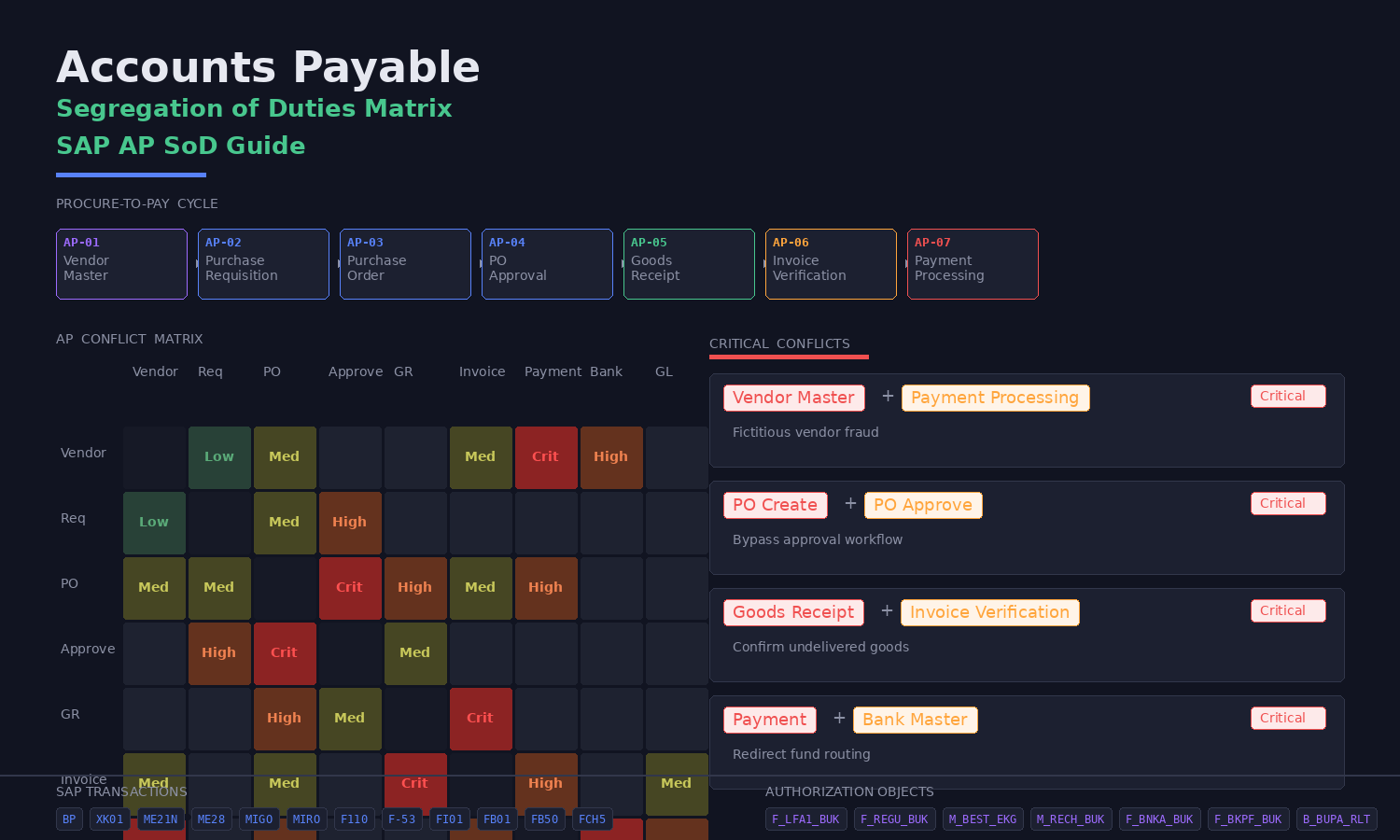Click the Critical Conflicts section heading
Screen dimensions: 1400x840
[x=779, y=343]
